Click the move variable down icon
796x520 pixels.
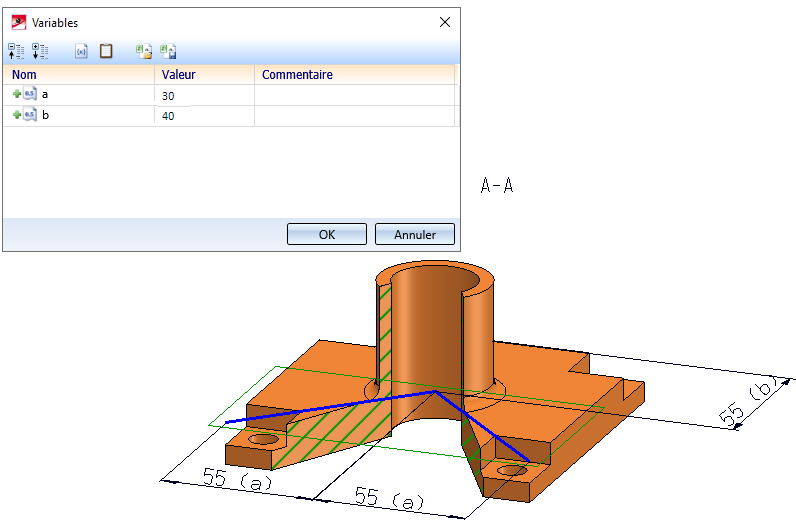tap(40, 50)
